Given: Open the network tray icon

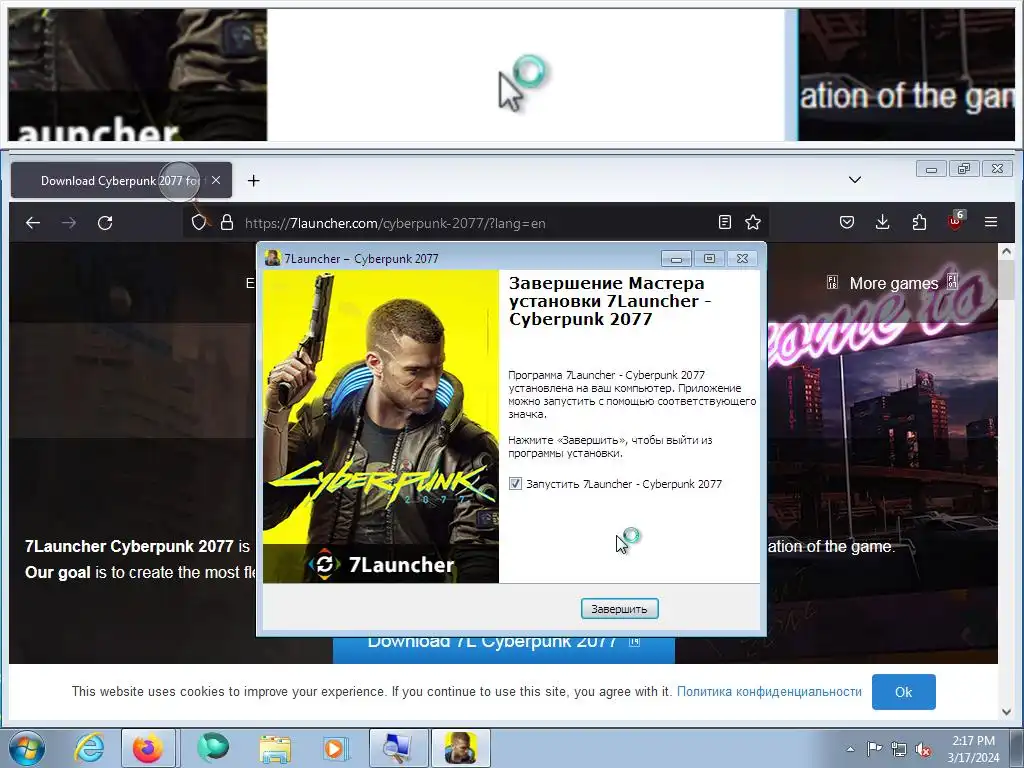Looking at the screenshot, I should click(899, 749).
